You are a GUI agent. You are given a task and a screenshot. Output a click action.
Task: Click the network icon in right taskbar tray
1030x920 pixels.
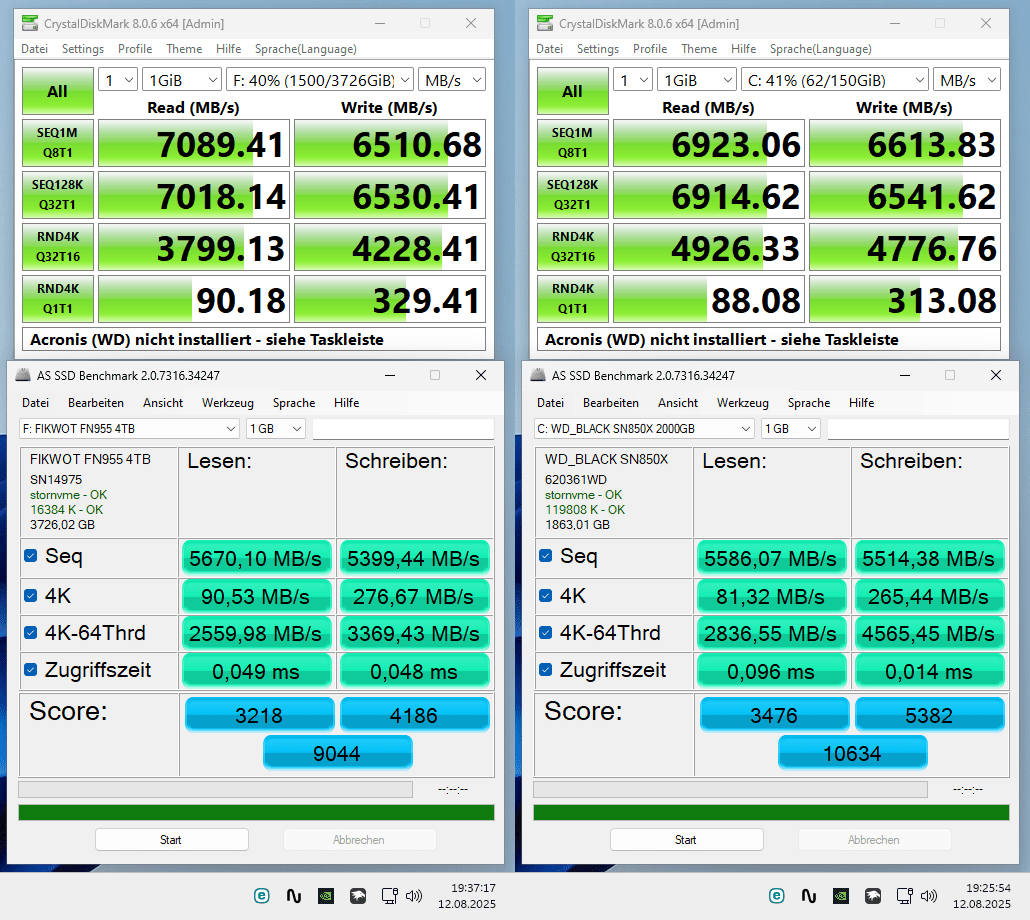pyautogui.click(x=905, y=896)
